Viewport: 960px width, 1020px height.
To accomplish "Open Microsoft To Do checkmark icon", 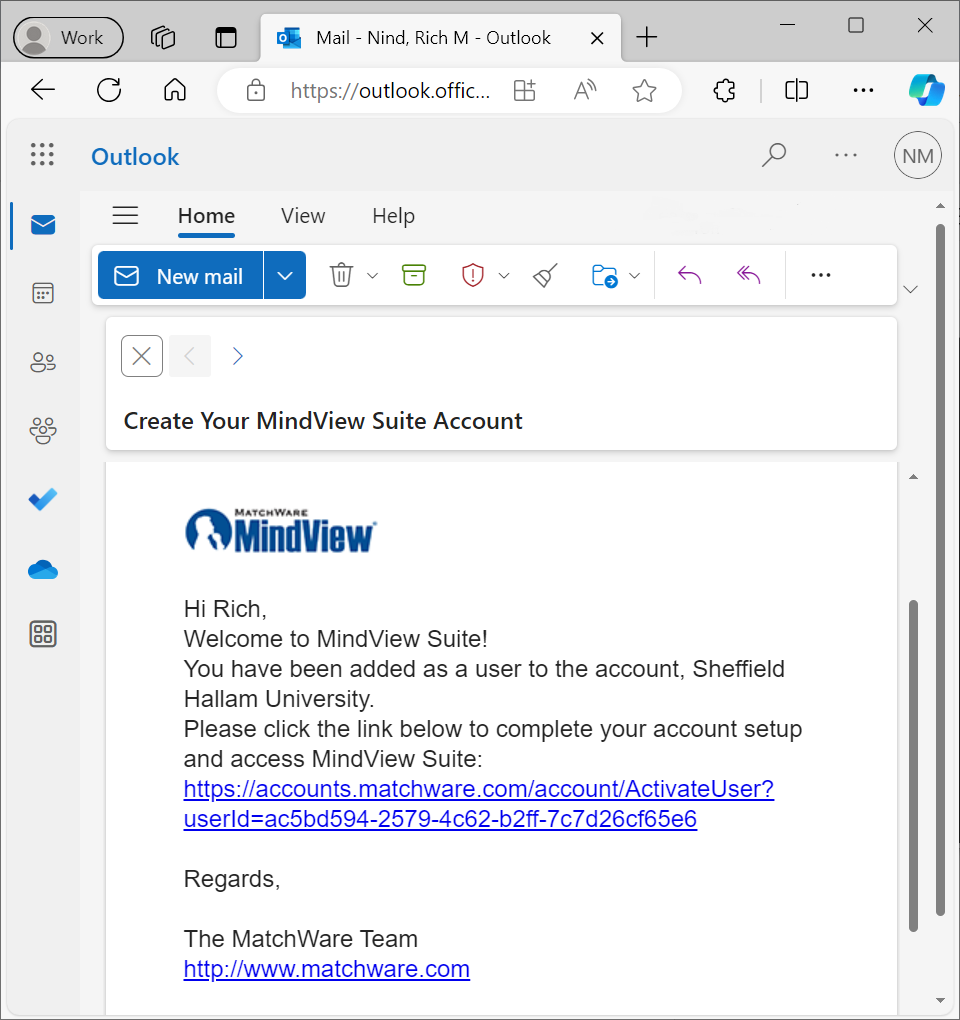I will tap(42, 499).
